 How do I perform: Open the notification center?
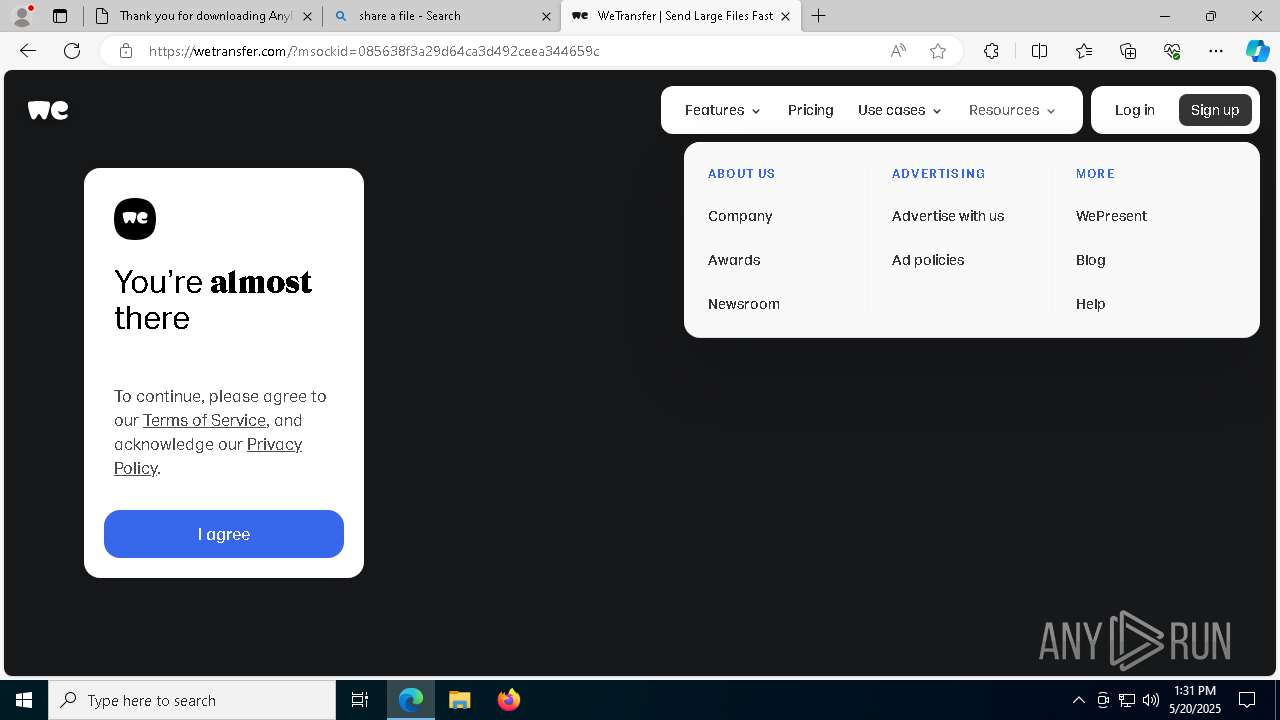(x=1247, y=700)
